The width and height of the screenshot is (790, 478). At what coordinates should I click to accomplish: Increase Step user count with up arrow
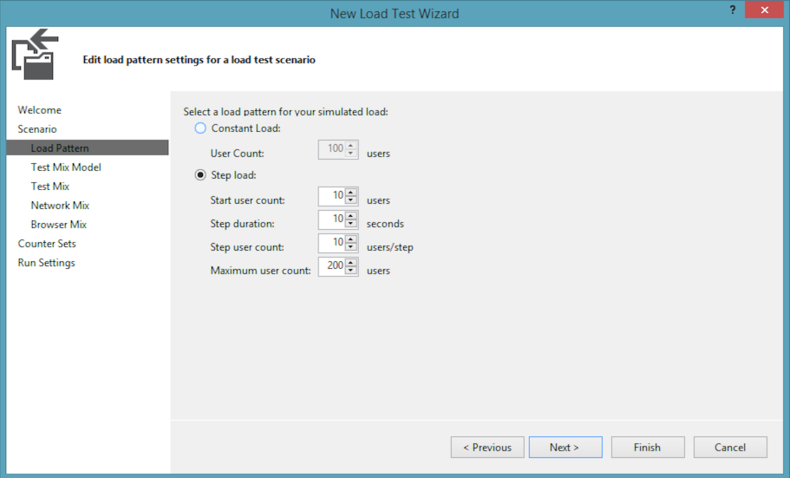[x=351, y=238]
